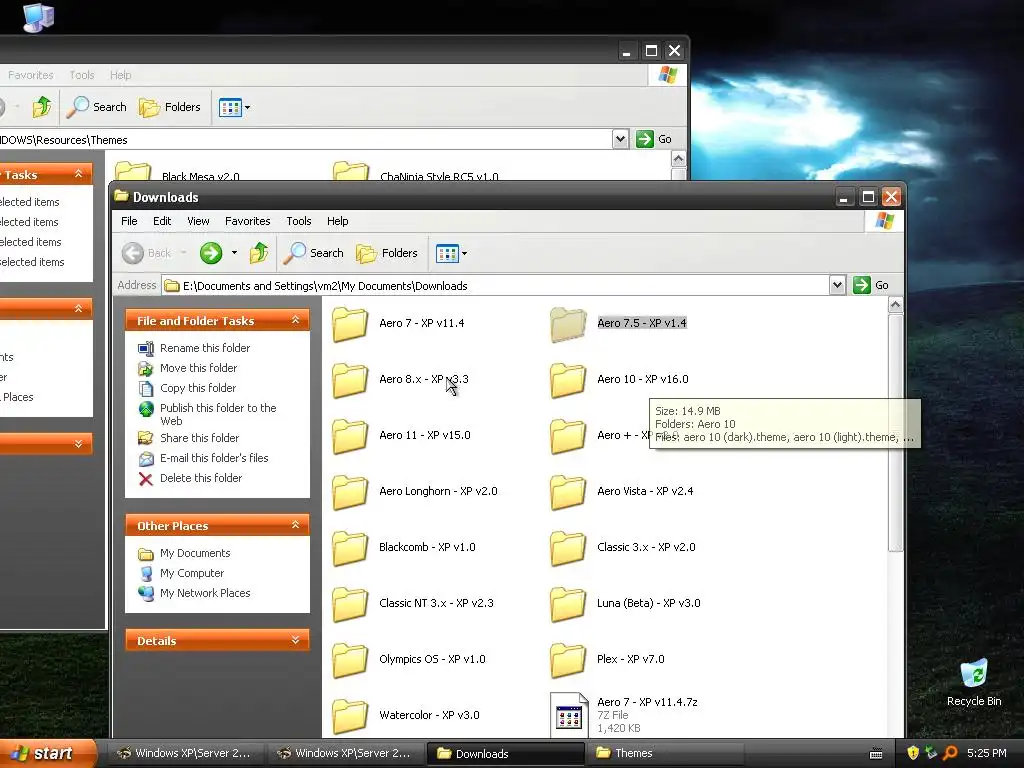Open the Recycle Bin desktop icon

(974, 682)
